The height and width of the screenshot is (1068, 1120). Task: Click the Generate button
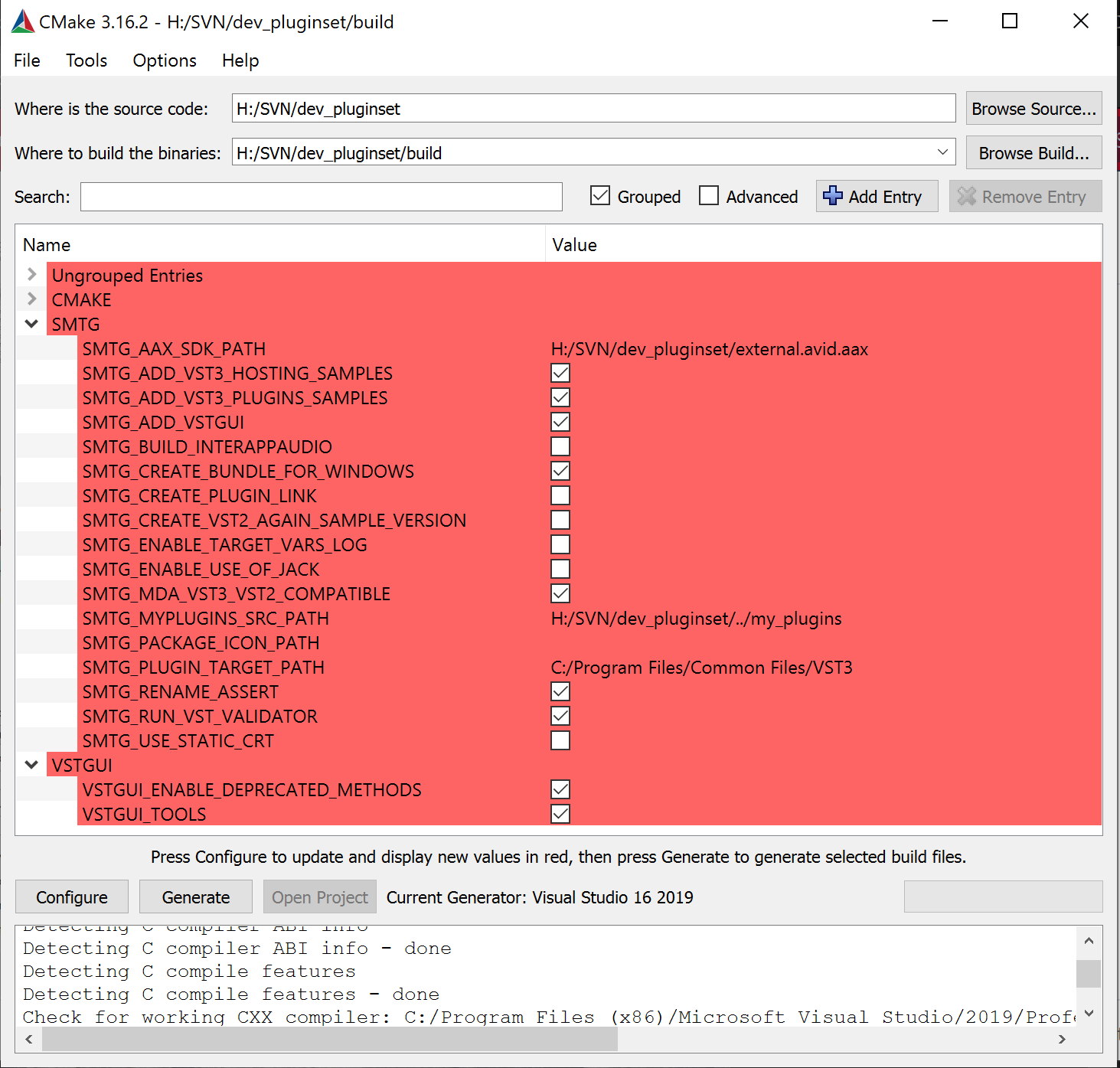pos(196,897)
